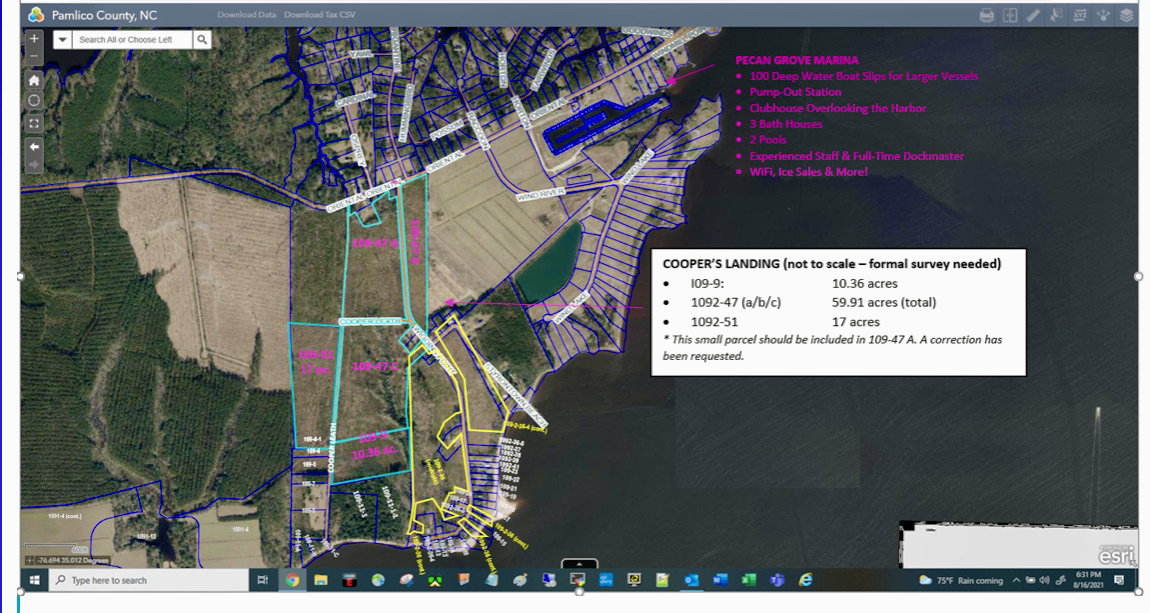Select the Measure ruler tool
The width and height of the screenshot is (1150, 613).
point(1033,15)
